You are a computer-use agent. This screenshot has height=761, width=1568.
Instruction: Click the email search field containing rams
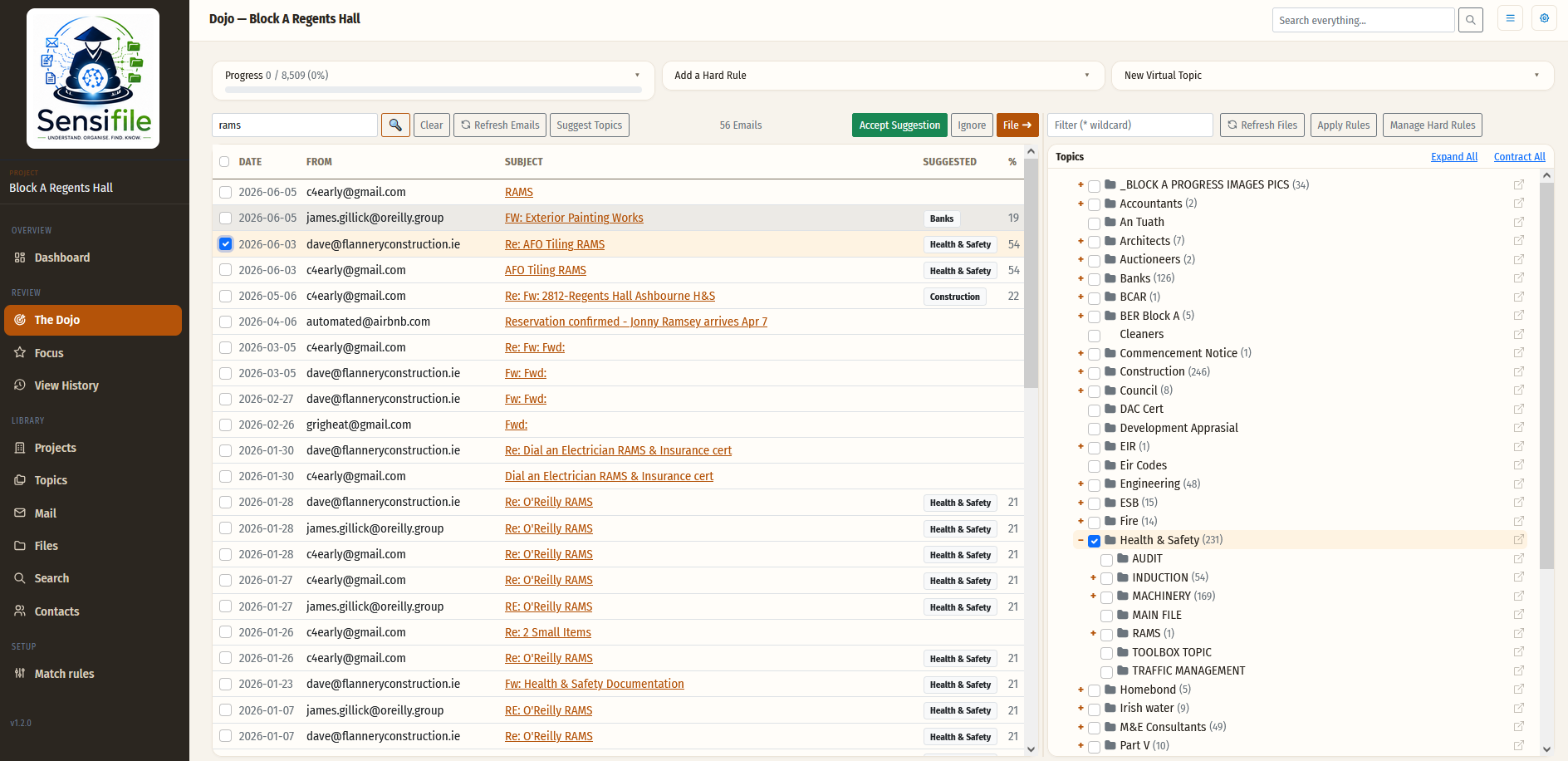pos(295,125)
